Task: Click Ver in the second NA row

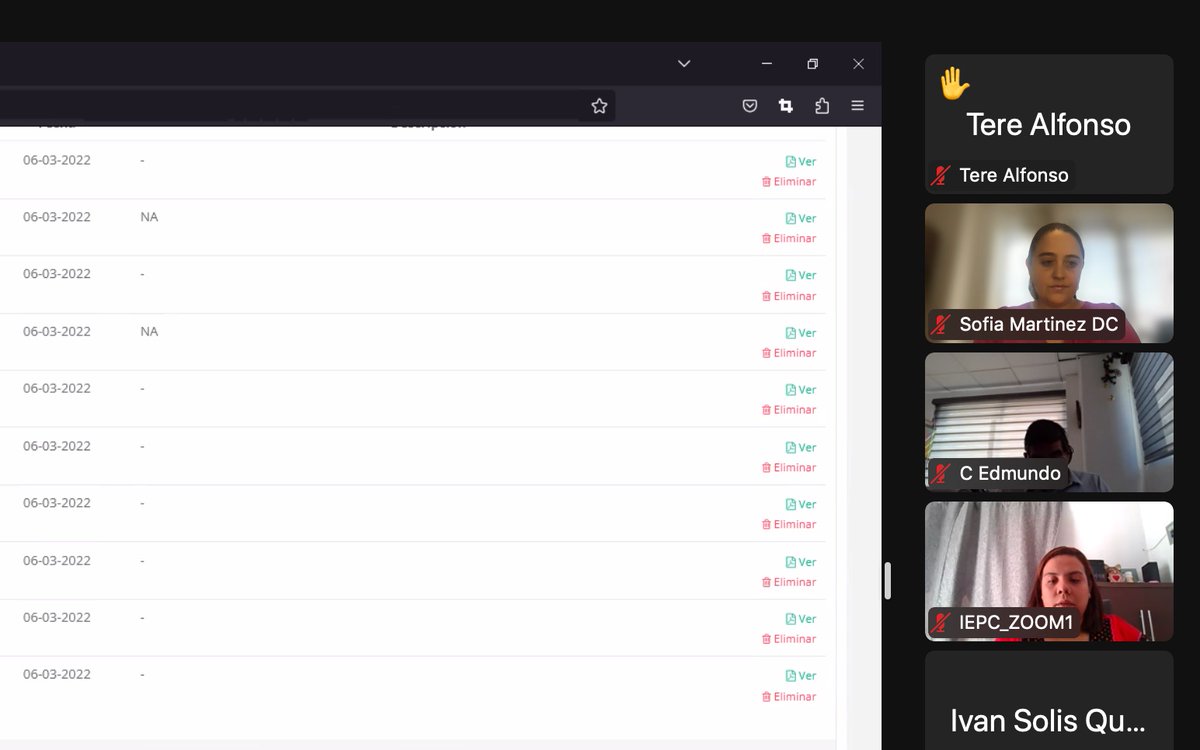Action: (801, 333)
